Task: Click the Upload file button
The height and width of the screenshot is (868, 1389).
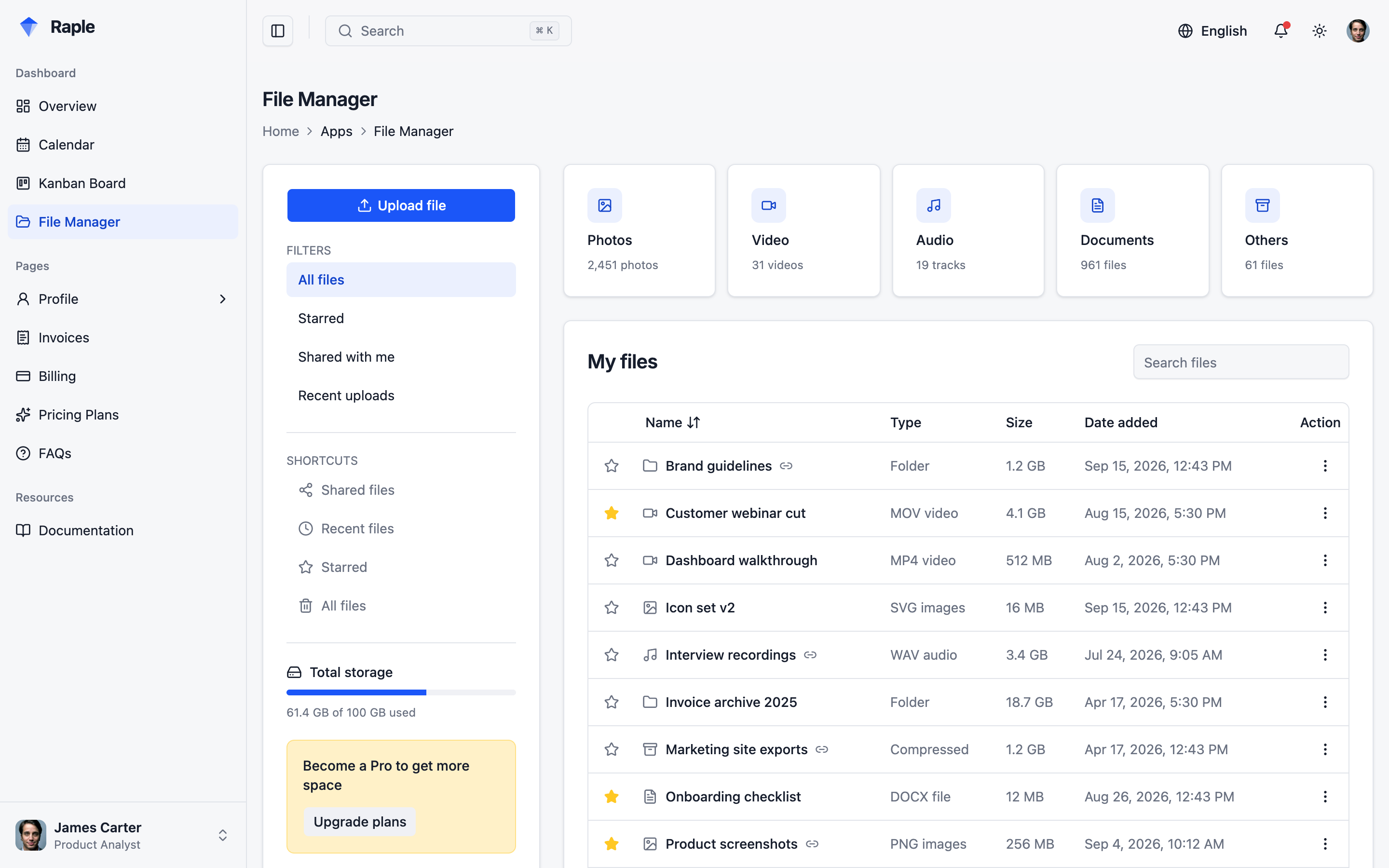Action: tap(401, 205)
